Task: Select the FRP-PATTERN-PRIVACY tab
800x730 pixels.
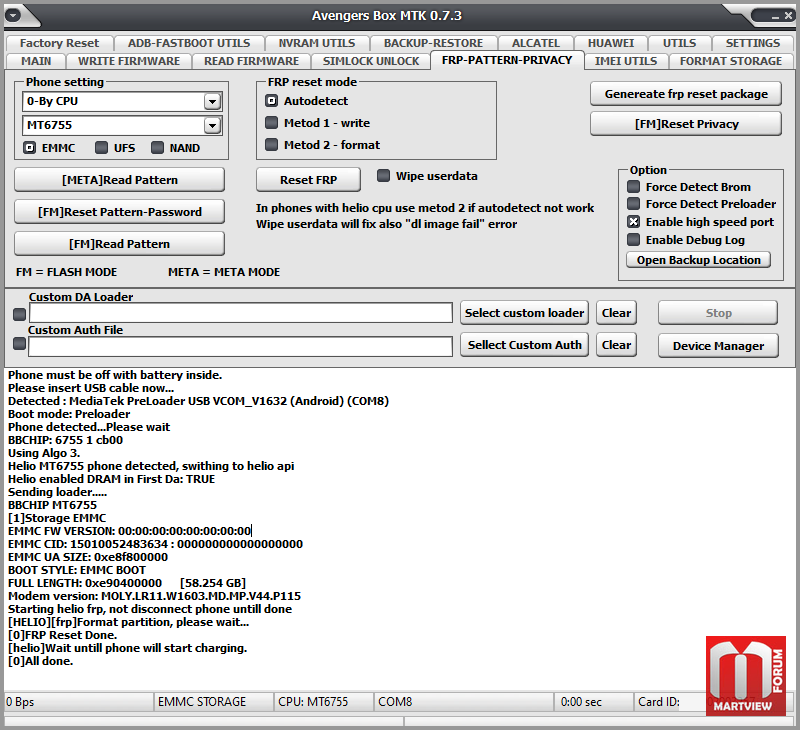Action: [507, 60]
